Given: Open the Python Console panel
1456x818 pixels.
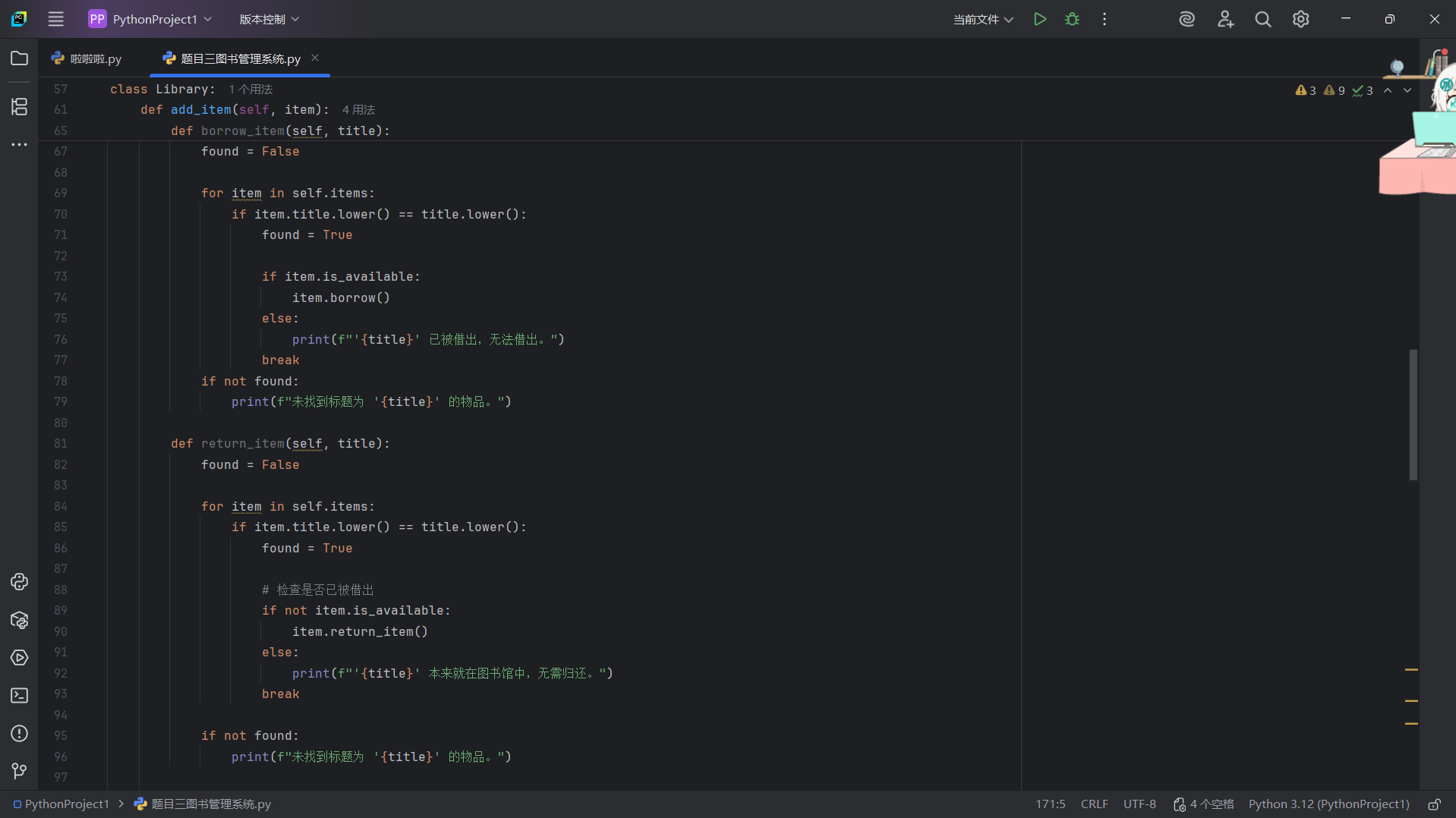Looking at the screenshot, I should [19, 581].
